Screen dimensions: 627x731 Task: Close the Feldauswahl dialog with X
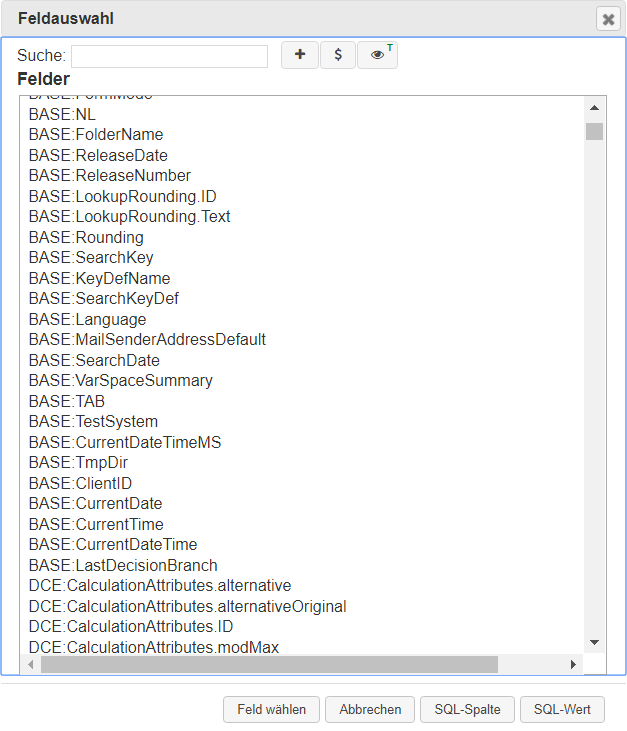[608, 19]
